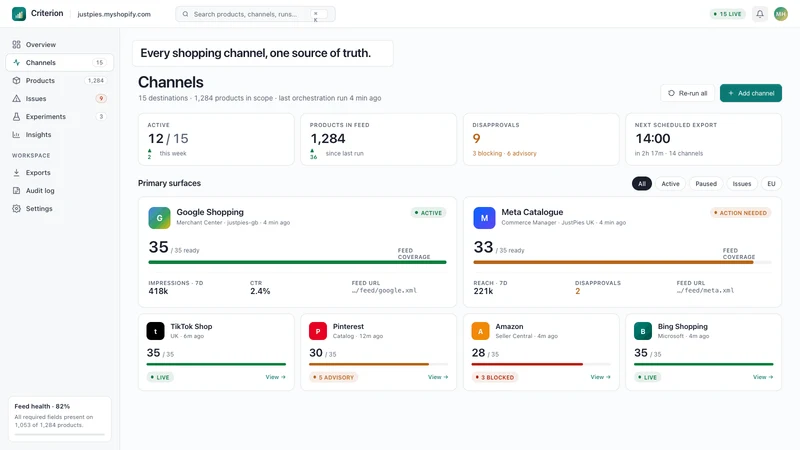The image size is (800, 450).
Task: Open Insights in the sidebar
Action: (60, 135)
